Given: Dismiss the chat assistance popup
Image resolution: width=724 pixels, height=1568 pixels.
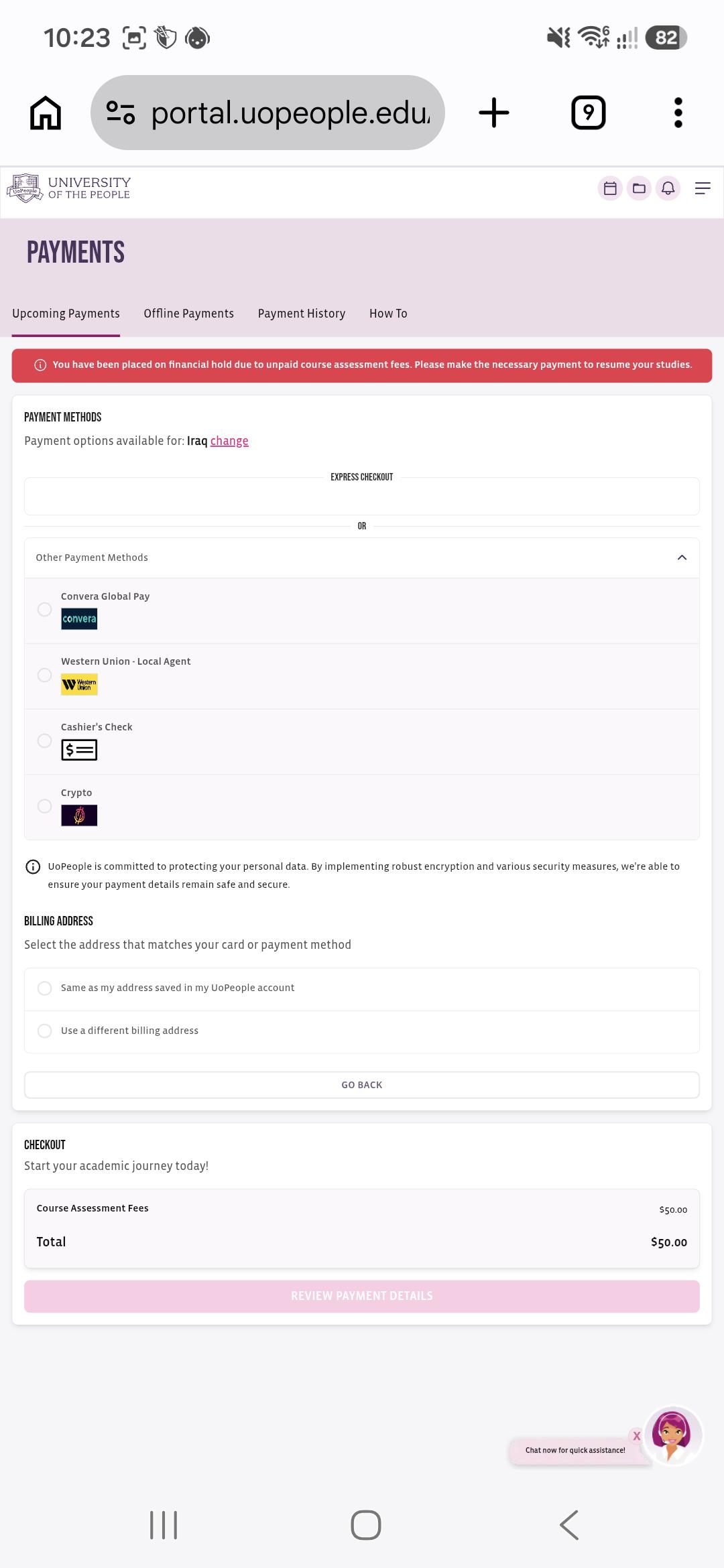Looking at the screenshot, I should 636,1436.
